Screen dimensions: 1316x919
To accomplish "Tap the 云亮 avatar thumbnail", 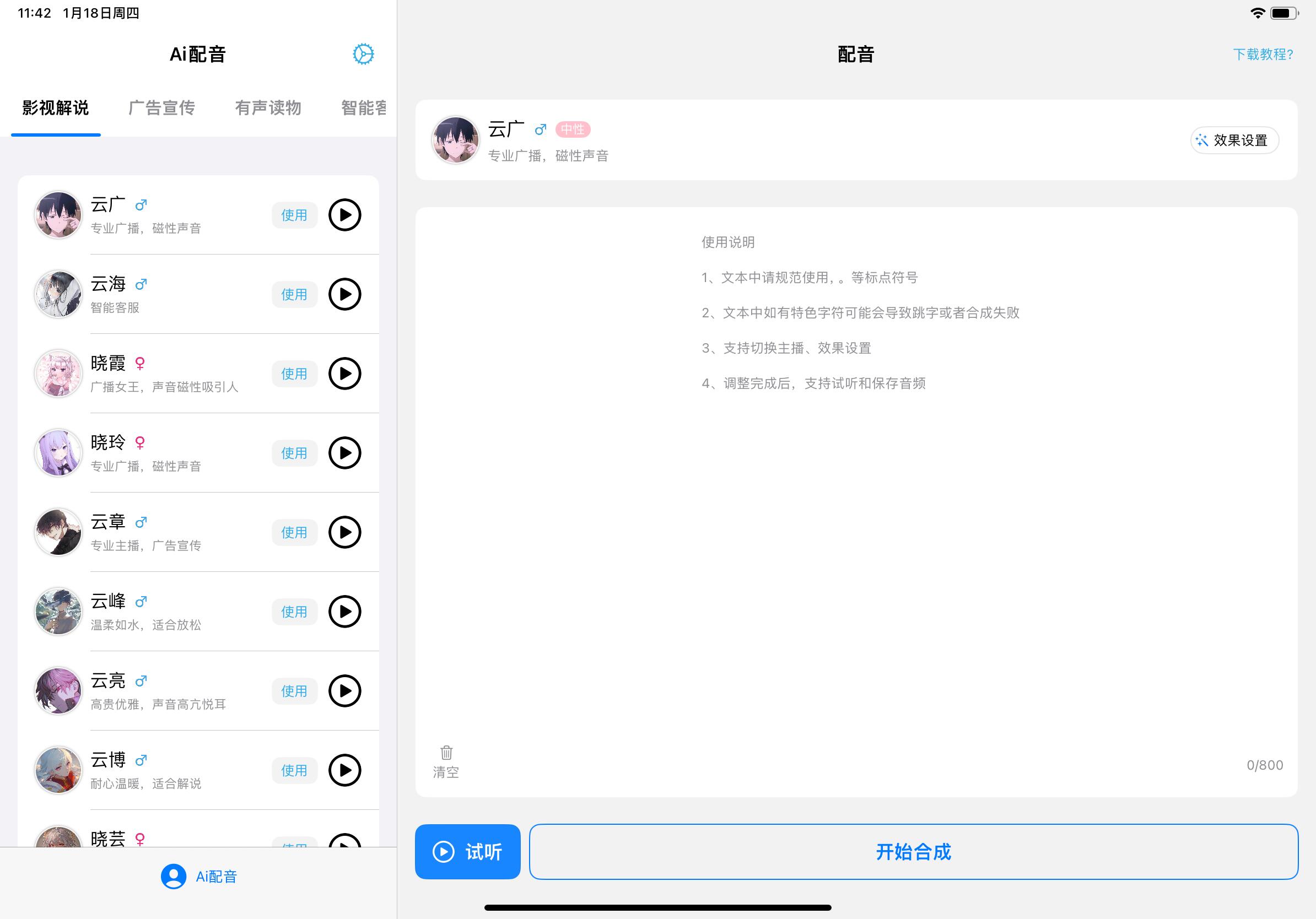I will 58,691.
